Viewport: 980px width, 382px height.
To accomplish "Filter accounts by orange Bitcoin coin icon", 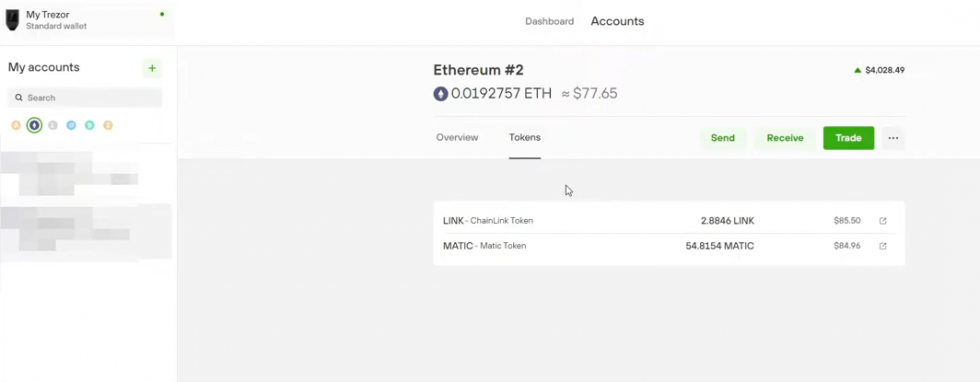I will (16, 125).
